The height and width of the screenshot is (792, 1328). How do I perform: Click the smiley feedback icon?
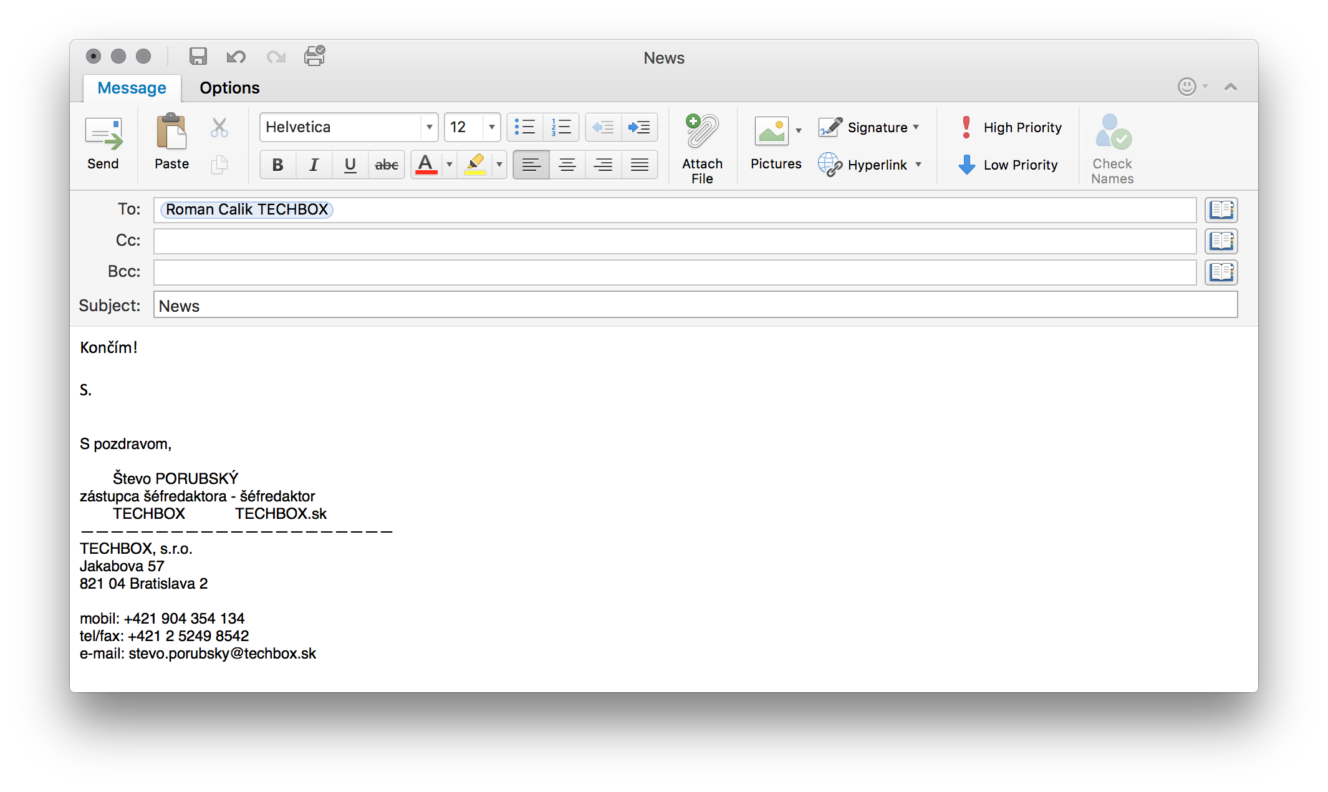coord(1187,87)
